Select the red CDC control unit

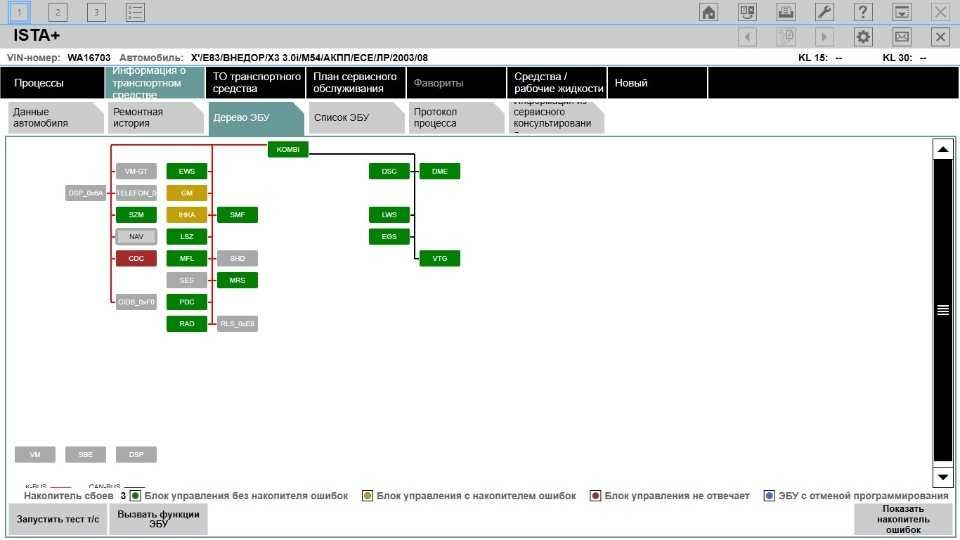136,258
